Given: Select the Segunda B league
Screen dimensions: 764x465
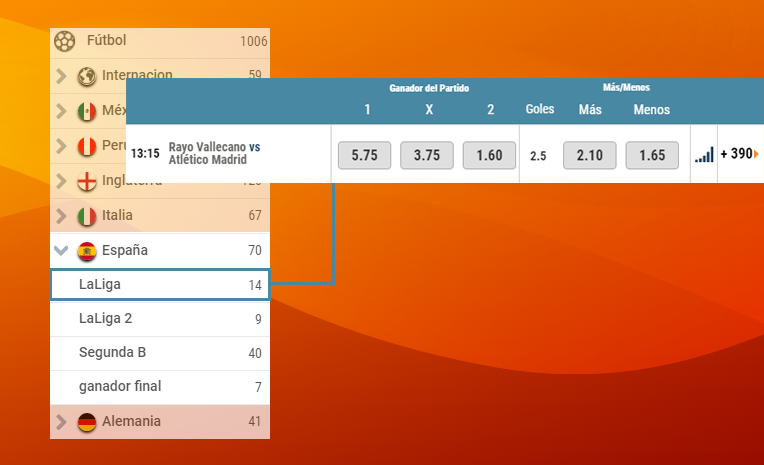Looking at the screenshot, I should 160,353.
